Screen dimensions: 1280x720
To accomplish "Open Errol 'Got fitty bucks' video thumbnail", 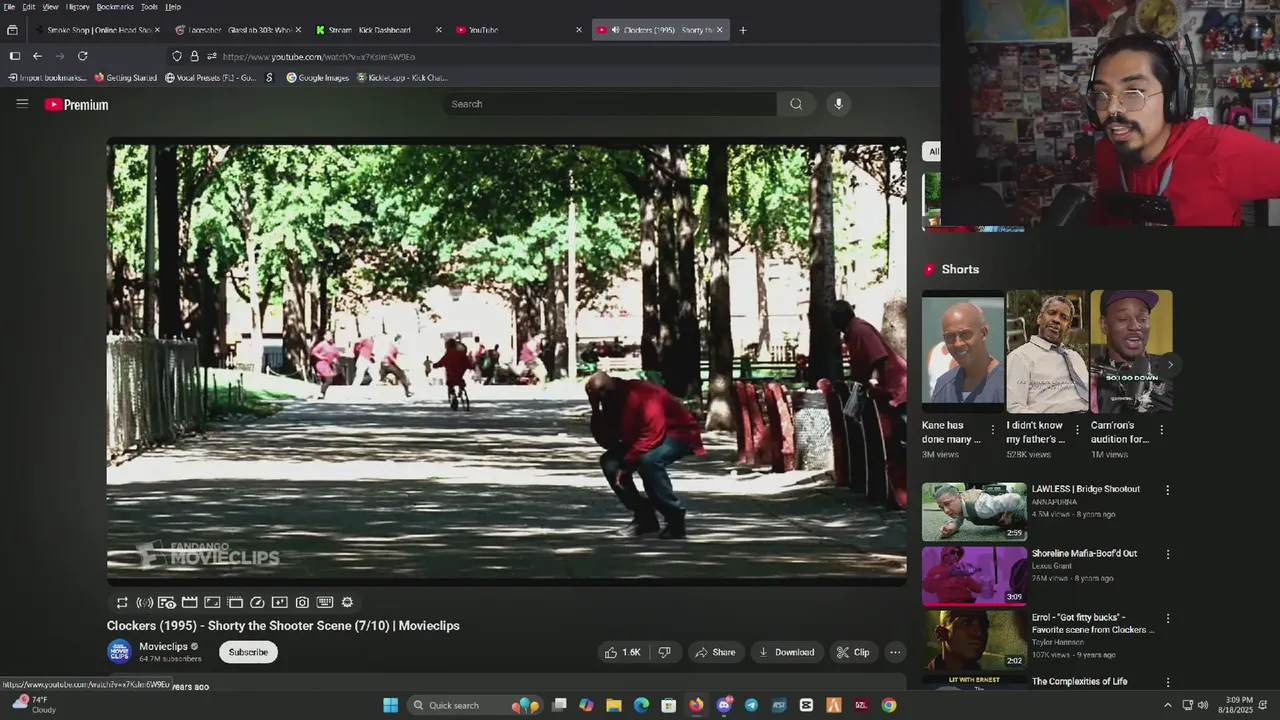I will pyautogui.click(x=974, y=639).
